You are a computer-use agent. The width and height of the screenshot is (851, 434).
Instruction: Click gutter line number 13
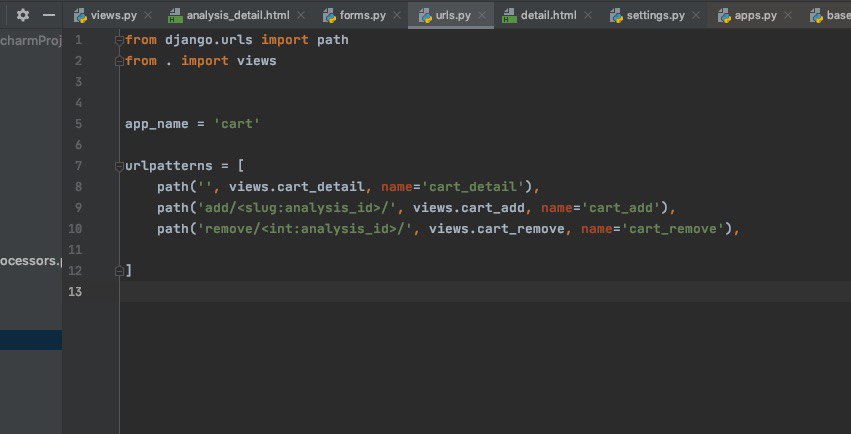click(x=75, y=292)
